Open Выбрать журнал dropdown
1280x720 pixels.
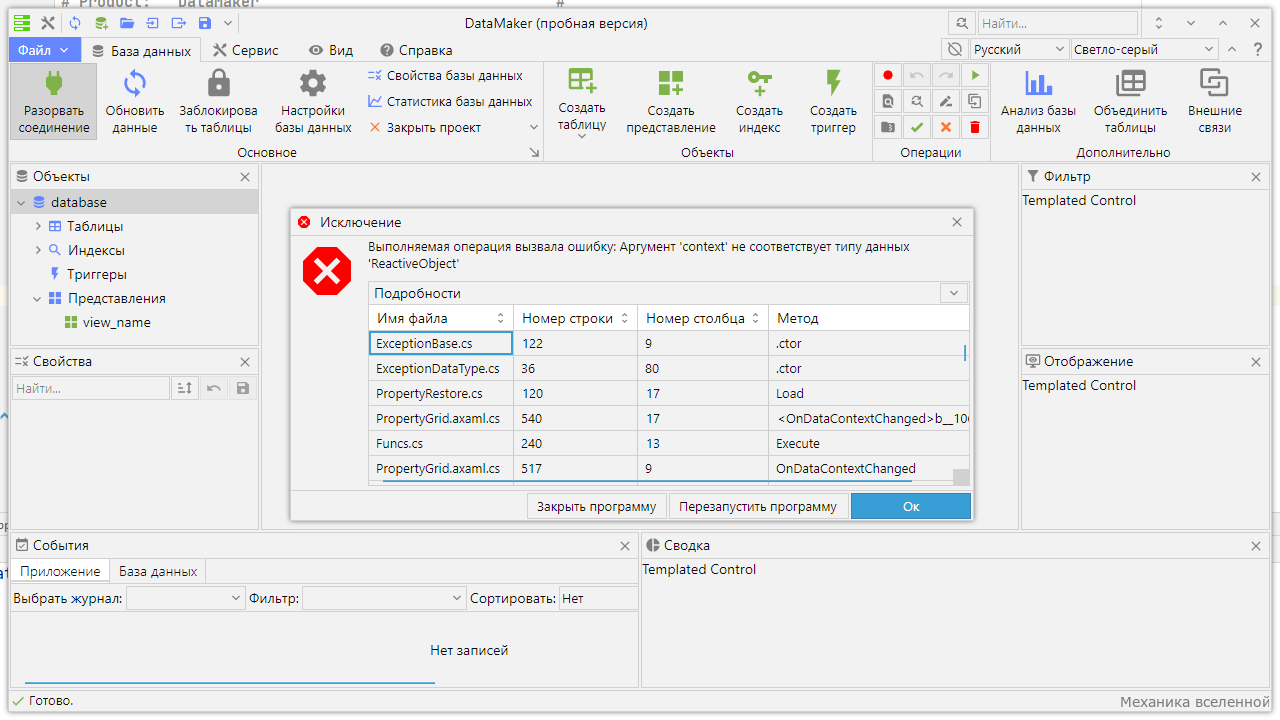[185, 598]
